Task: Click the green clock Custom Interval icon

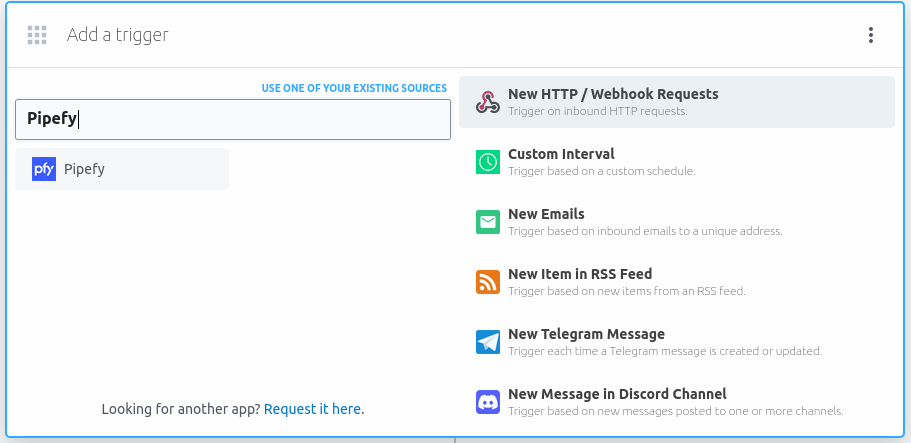Action: (487, 162)
